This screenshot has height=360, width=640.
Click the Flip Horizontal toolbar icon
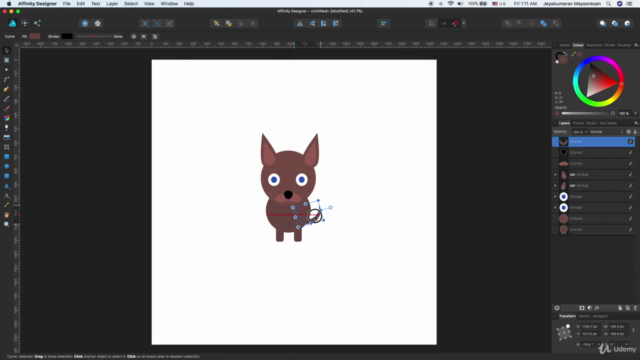coord(300,24)
